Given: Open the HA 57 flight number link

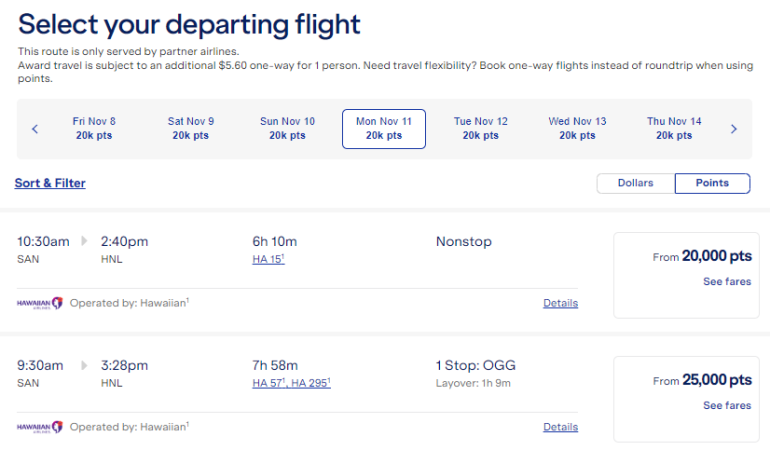Looking at the screenshot, I should pos(269,383).
